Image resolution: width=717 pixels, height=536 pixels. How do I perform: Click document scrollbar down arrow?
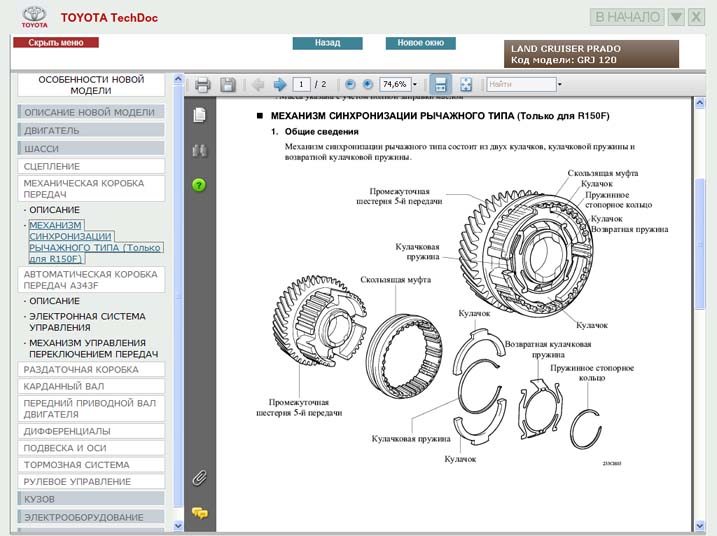[700, 526]
